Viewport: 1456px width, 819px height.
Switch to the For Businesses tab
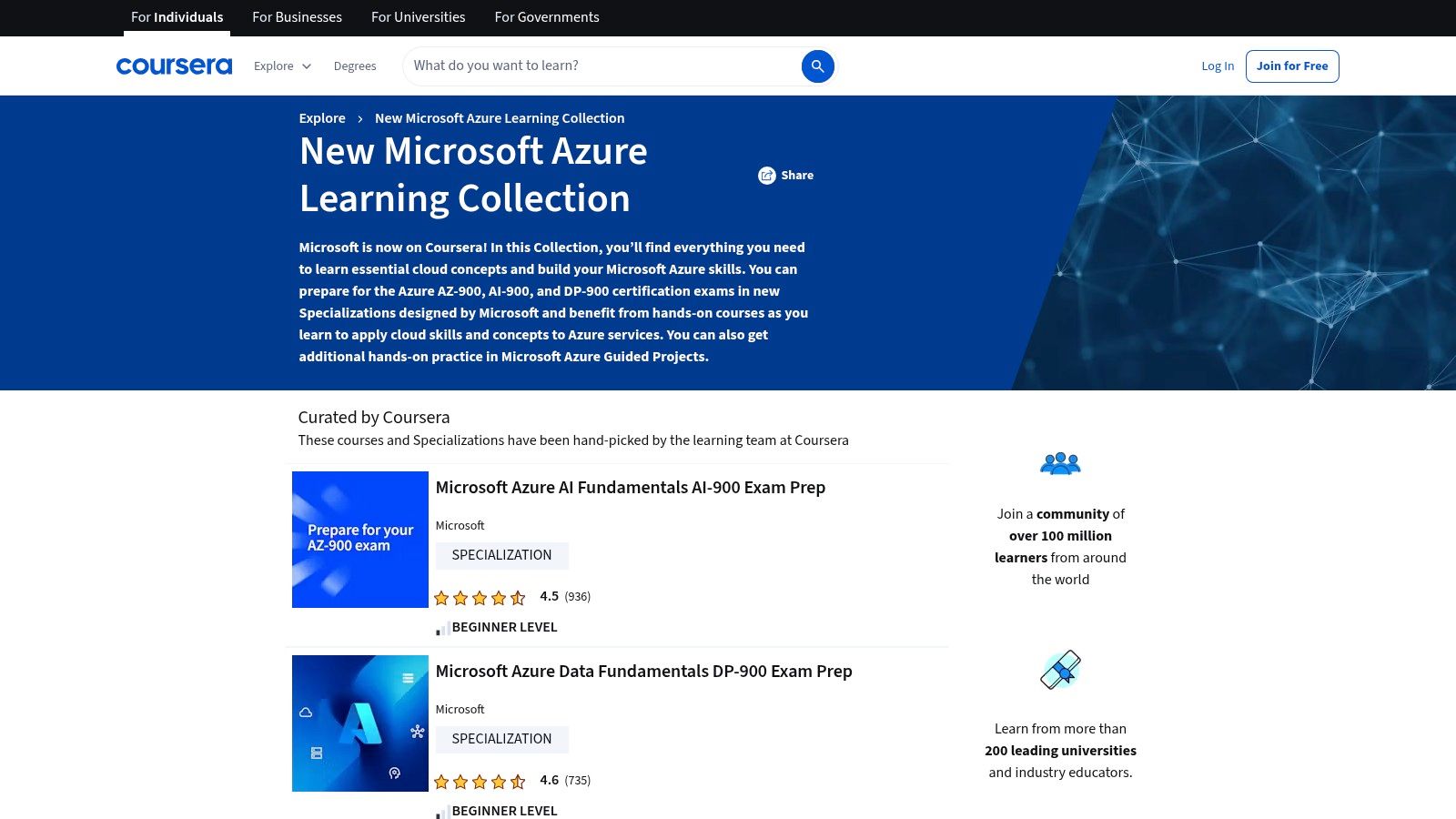(297, 17)
